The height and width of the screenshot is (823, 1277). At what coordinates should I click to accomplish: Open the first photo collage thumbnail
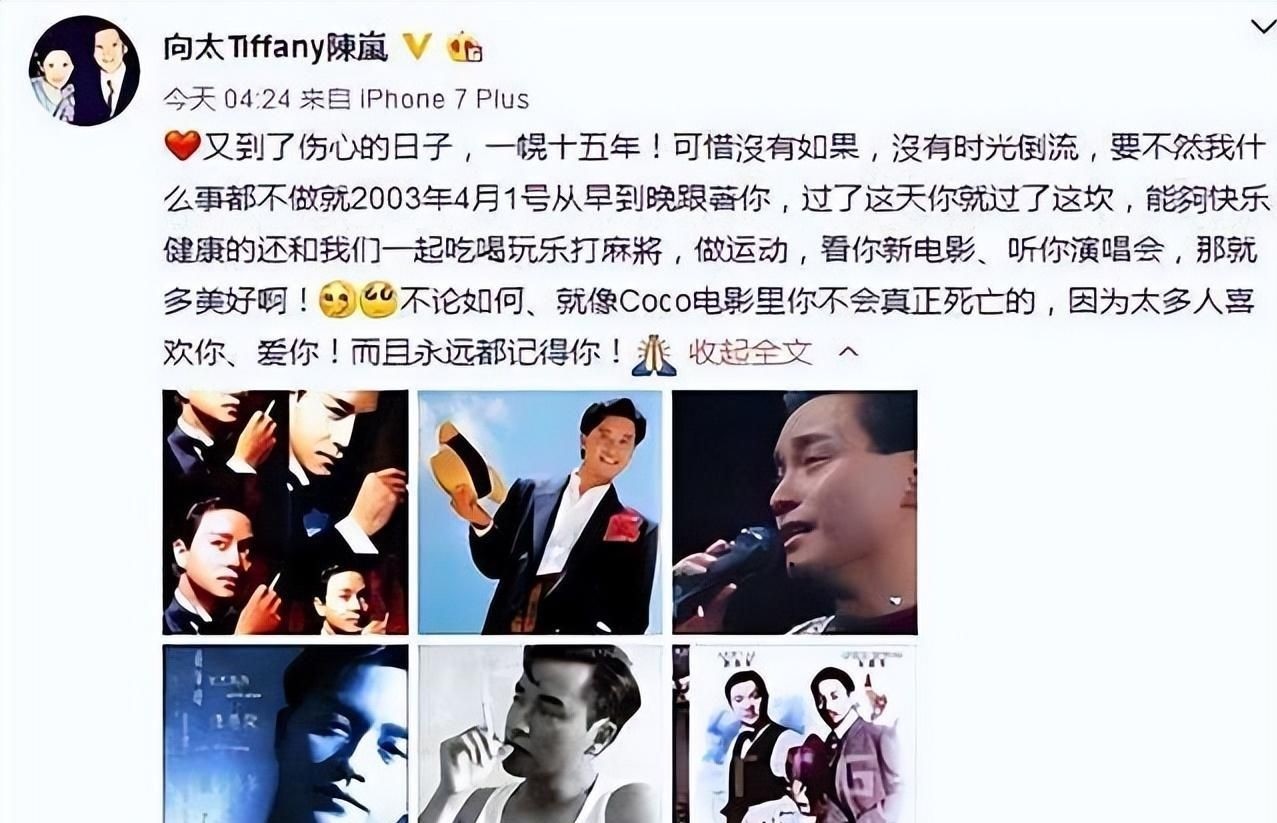286,513
